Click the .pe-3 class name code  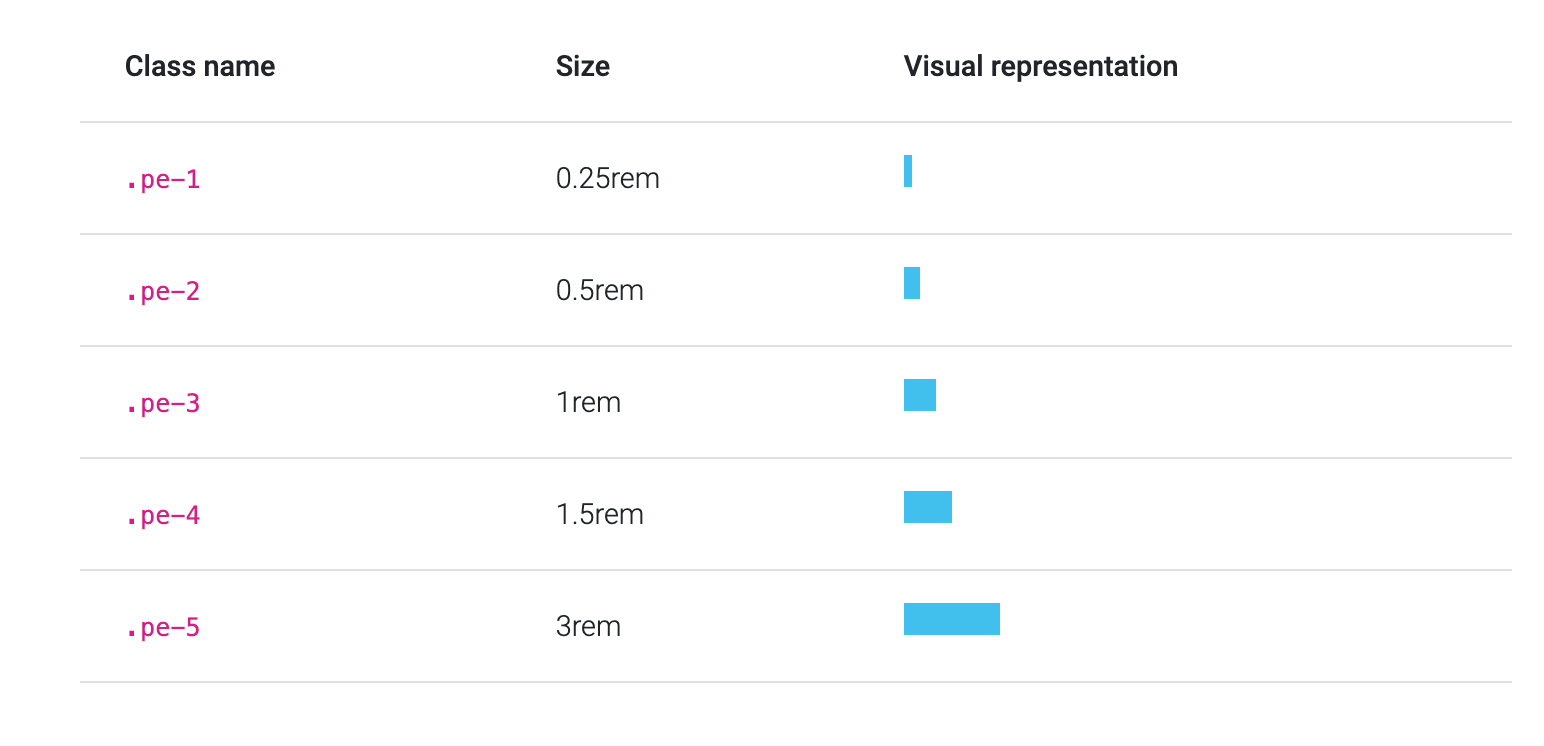point(163,404)
